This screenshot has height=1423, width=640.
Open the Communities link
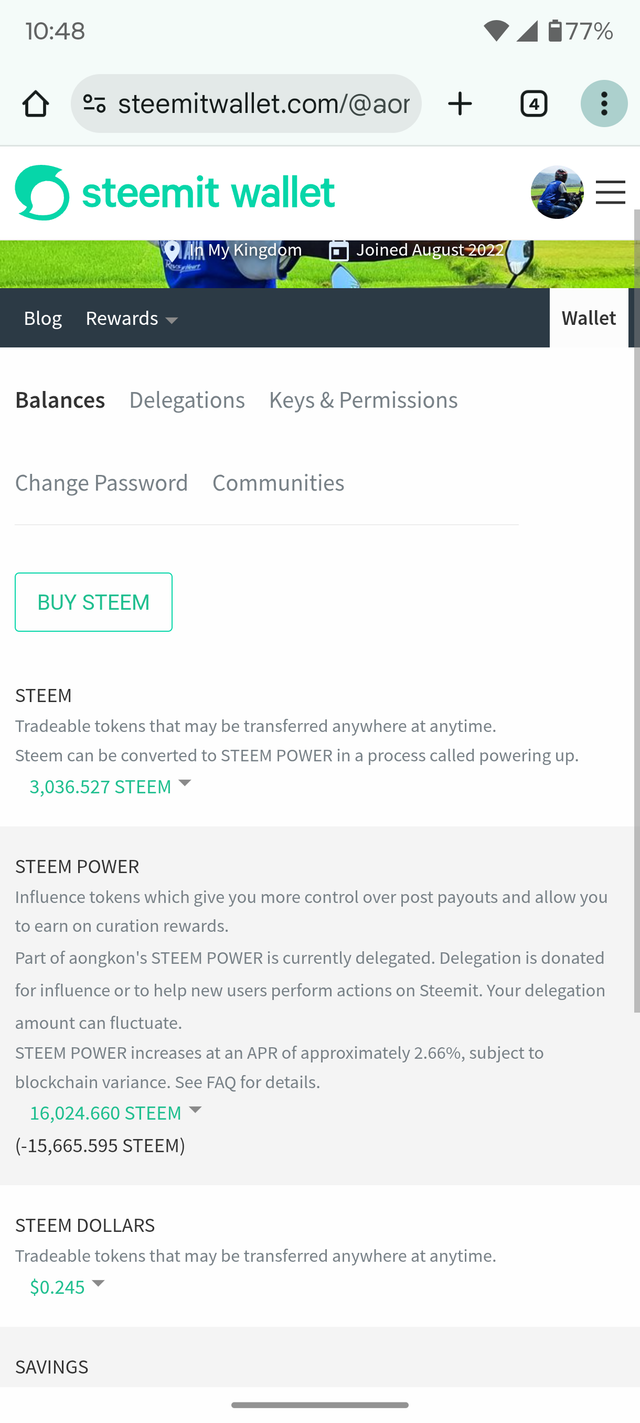click(278, 484)
